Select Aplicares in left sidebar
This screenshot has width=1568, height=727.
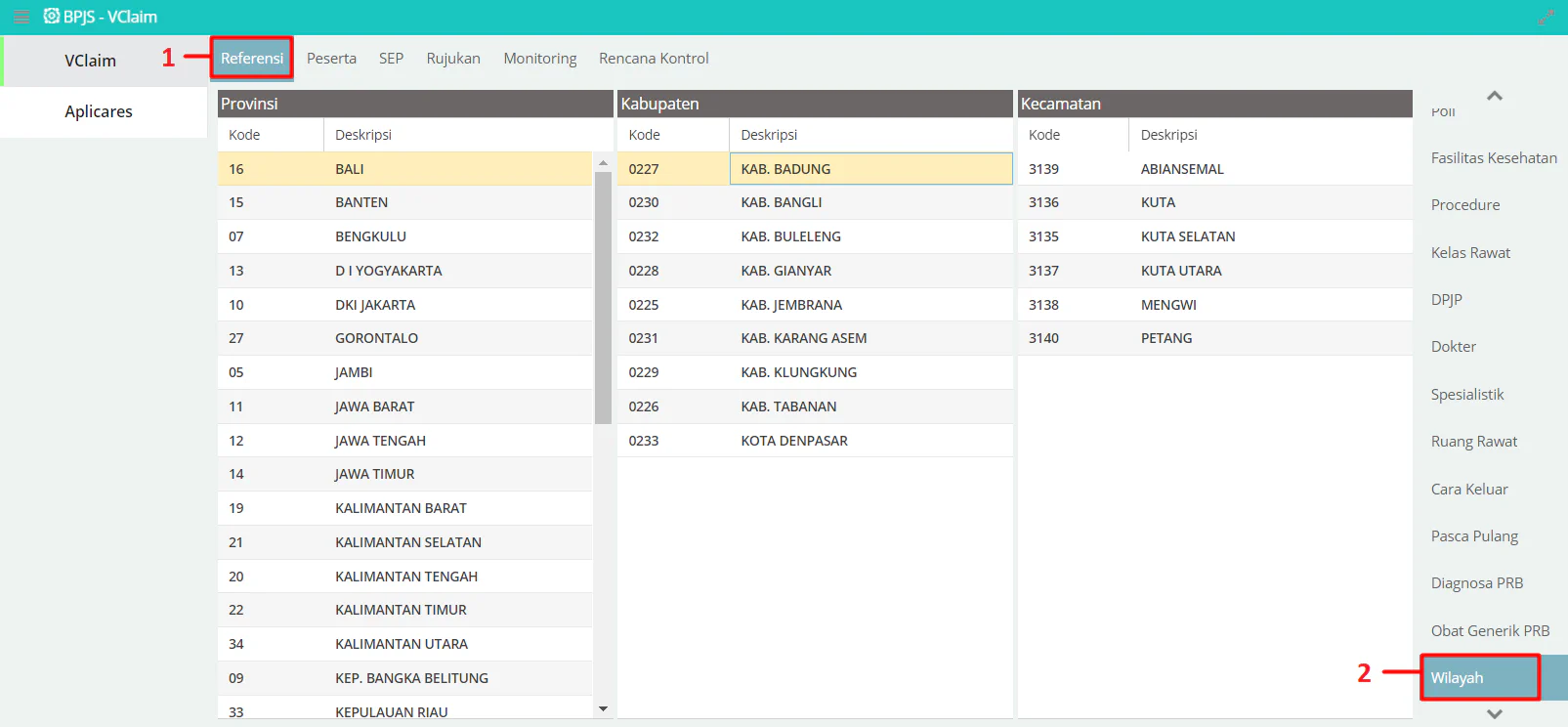coord(104,111)
